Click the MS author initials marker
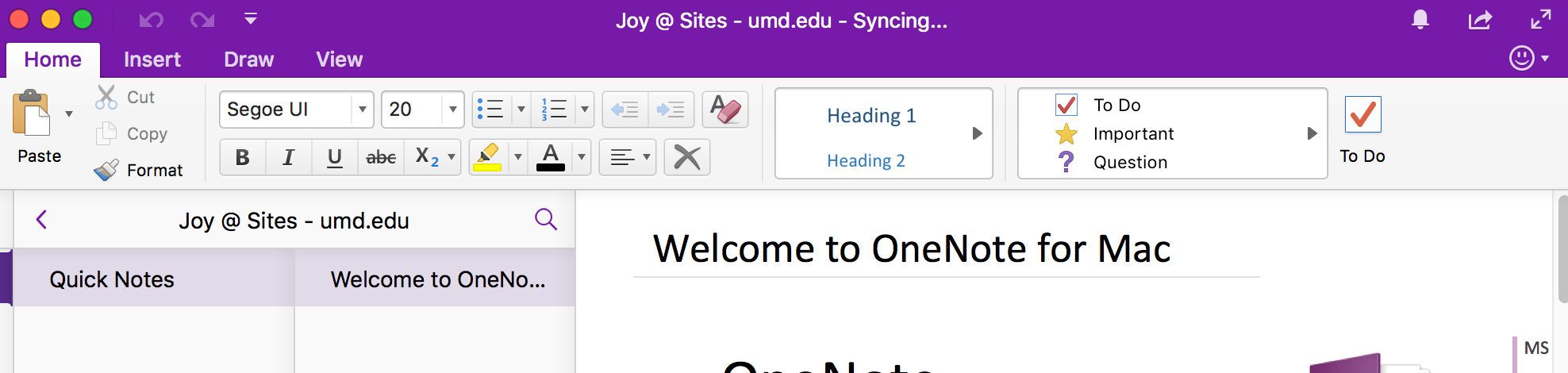 1536,348
